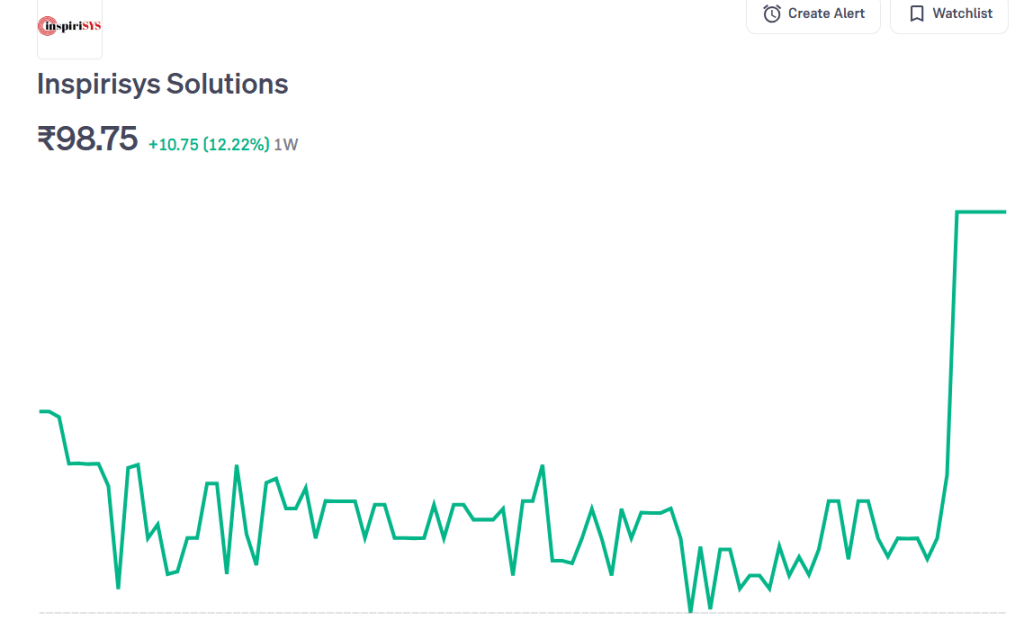Image resolution: width=1024 pixels, height=621 pixels.
Task: Click the ₹98.75 share price
Action: point(87,139)
